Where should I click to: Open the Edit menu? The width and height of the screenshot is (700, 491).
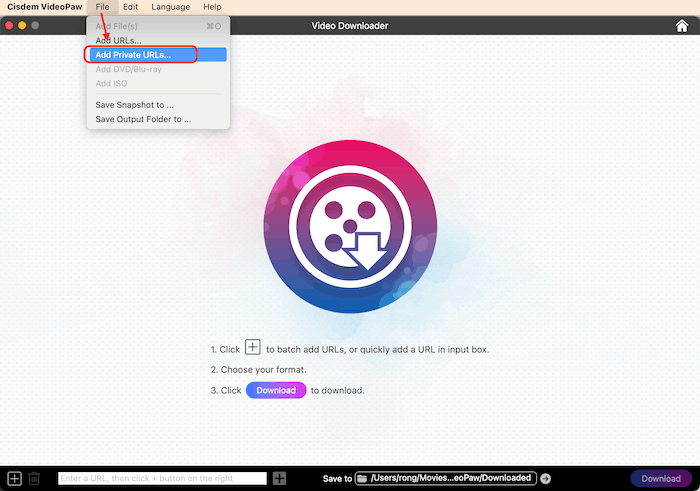tap(130, 7)
